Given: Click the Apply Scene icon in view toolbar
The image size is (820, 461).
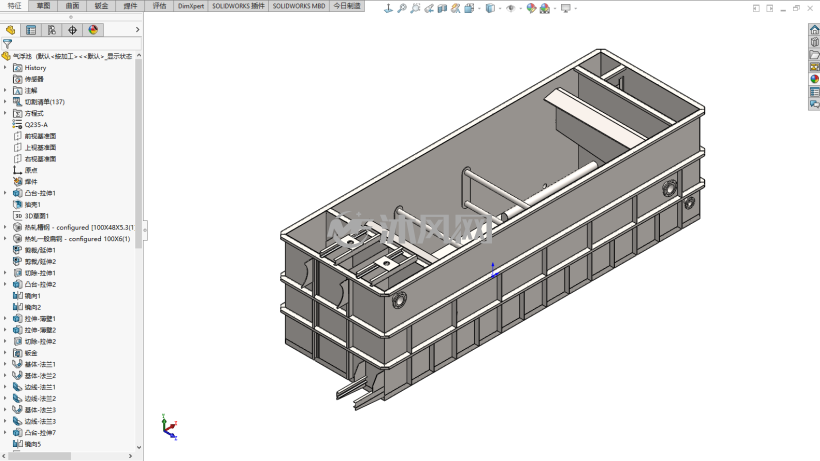Looking at the screenshot, I should point(544,8).
